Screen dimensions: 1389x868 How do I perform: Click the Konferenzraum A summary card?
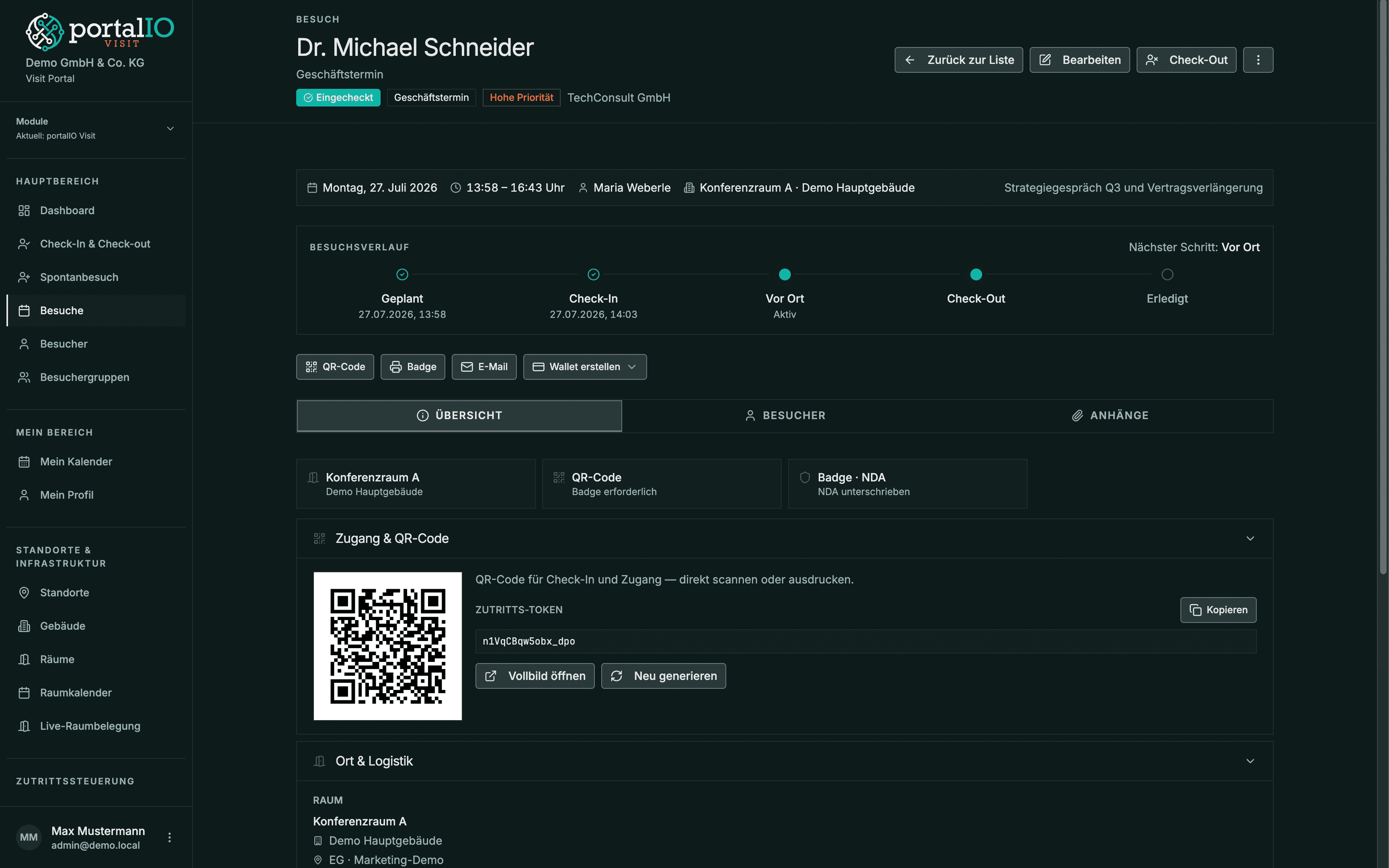(x=416, y=484)
